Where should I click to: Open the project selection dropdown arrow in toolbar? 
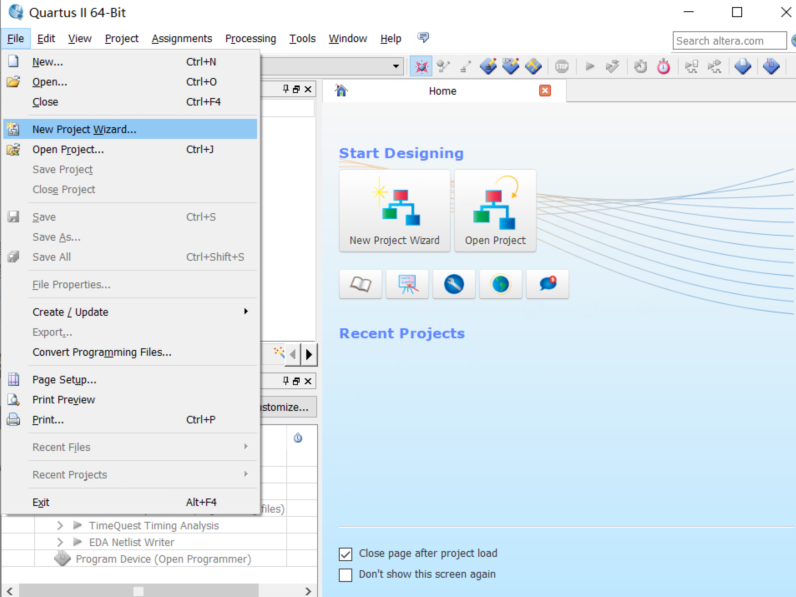pyautogui.click(x=395, y=66)
